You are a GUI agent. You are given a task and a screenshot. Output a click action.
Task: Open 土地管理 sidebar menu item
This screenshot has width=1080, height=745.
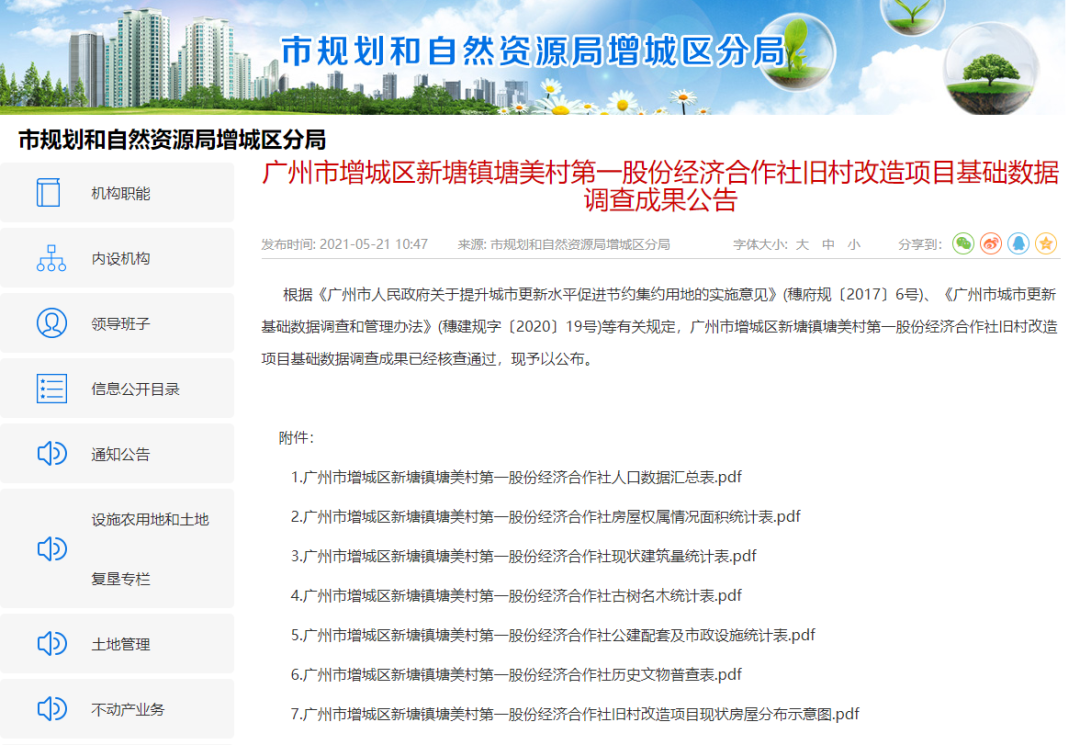pyautogui.click(x=117, y=644)
